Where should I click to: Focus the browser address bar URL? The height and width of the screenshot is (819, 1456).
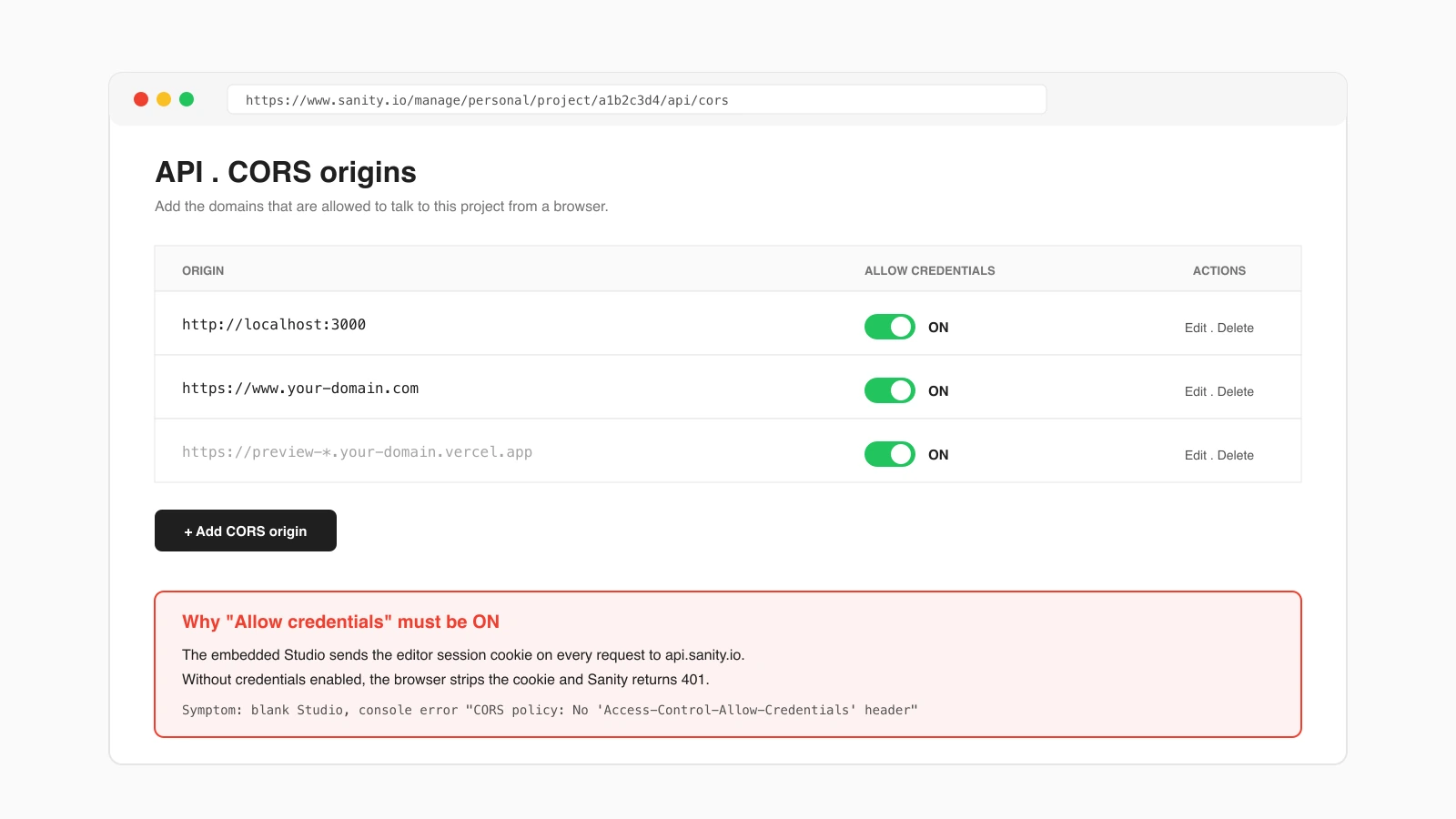coord(637,99)
